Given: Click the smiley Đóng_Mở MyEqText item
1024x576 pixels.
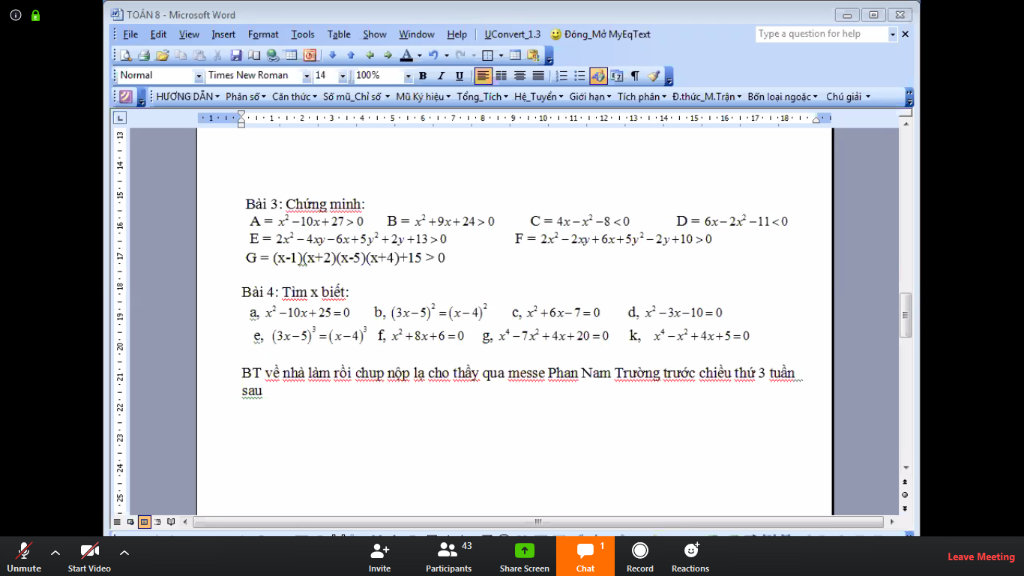Looking at the screenshot, I should pos(600,34).
